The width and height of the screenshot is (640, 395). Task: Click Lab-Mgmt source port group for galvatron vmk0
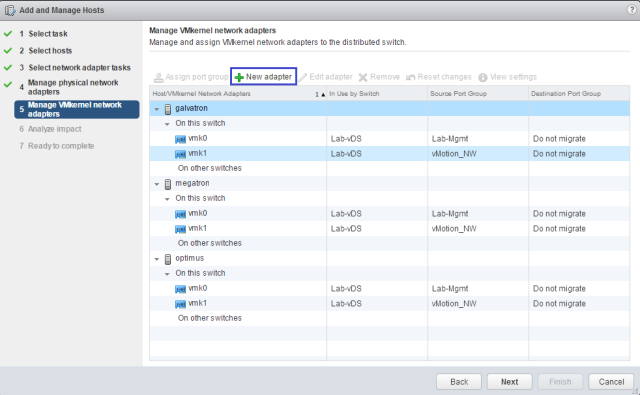click(x=450, y=139)
